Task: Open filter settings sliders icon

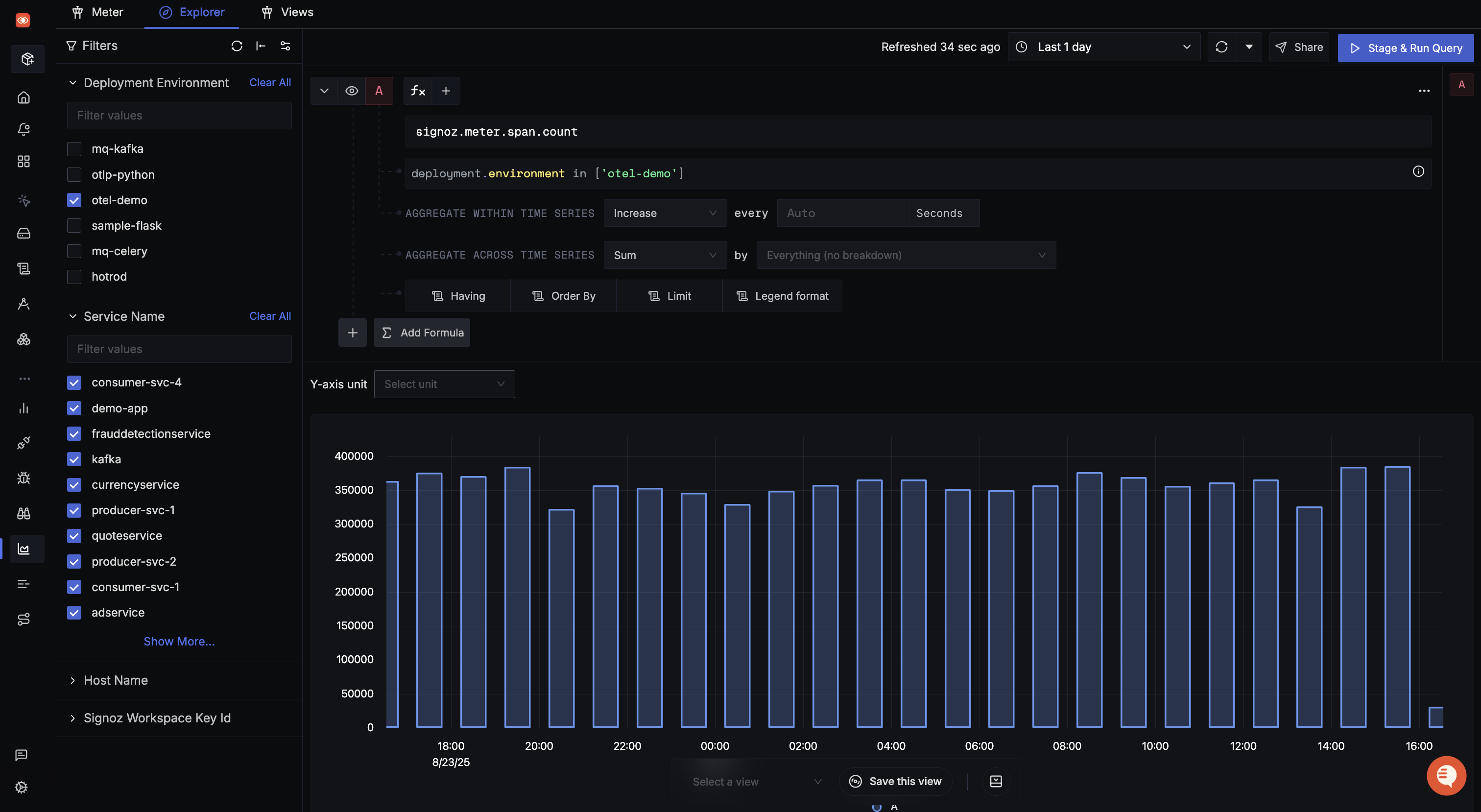Action: pyautogui.click(x=285, y=46)
